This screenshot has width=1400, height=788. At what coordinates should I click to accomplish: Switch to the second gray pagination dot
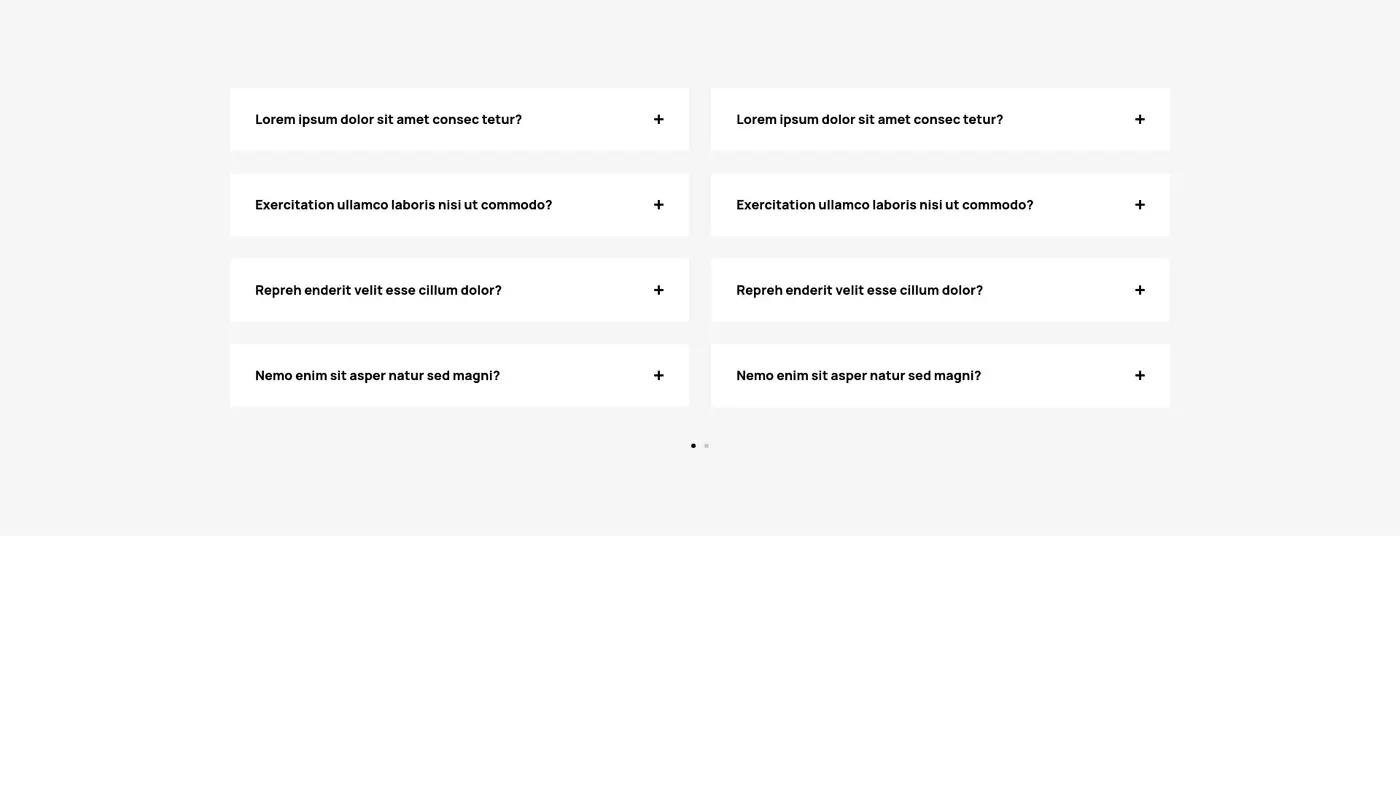click(x=706, y=446)
